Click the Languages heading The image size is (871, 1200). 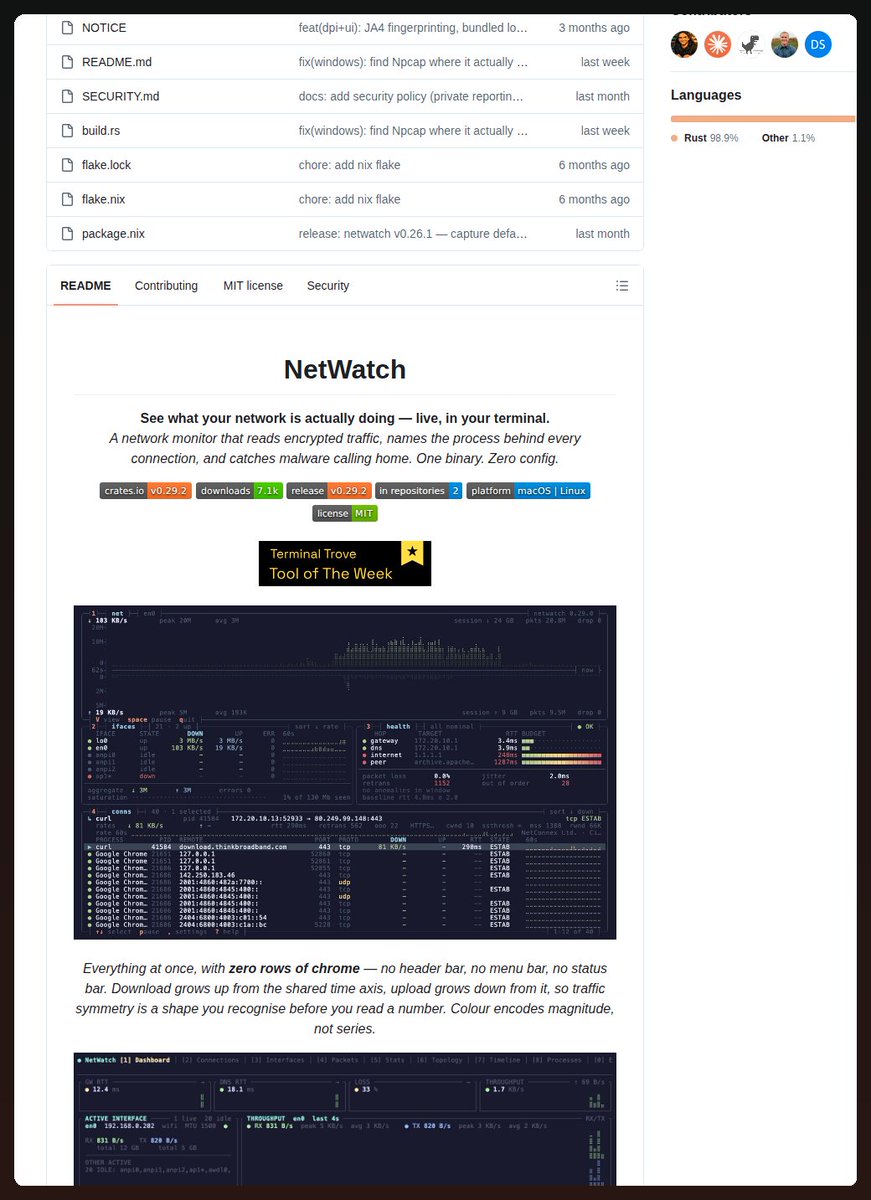click(x=706, y=95)
